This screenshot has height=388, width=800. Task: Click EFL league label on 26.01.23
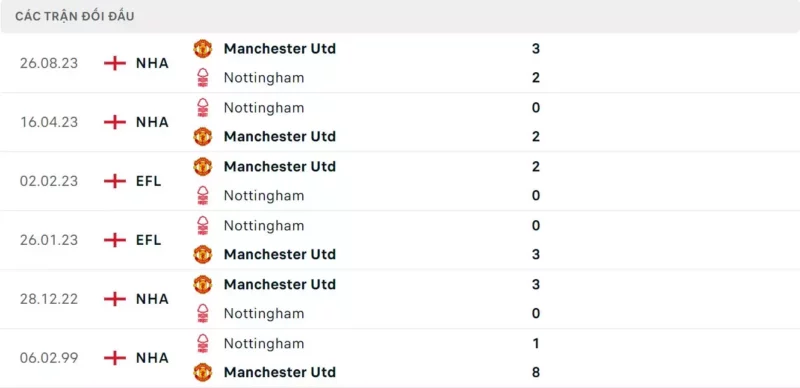[148, 240]
